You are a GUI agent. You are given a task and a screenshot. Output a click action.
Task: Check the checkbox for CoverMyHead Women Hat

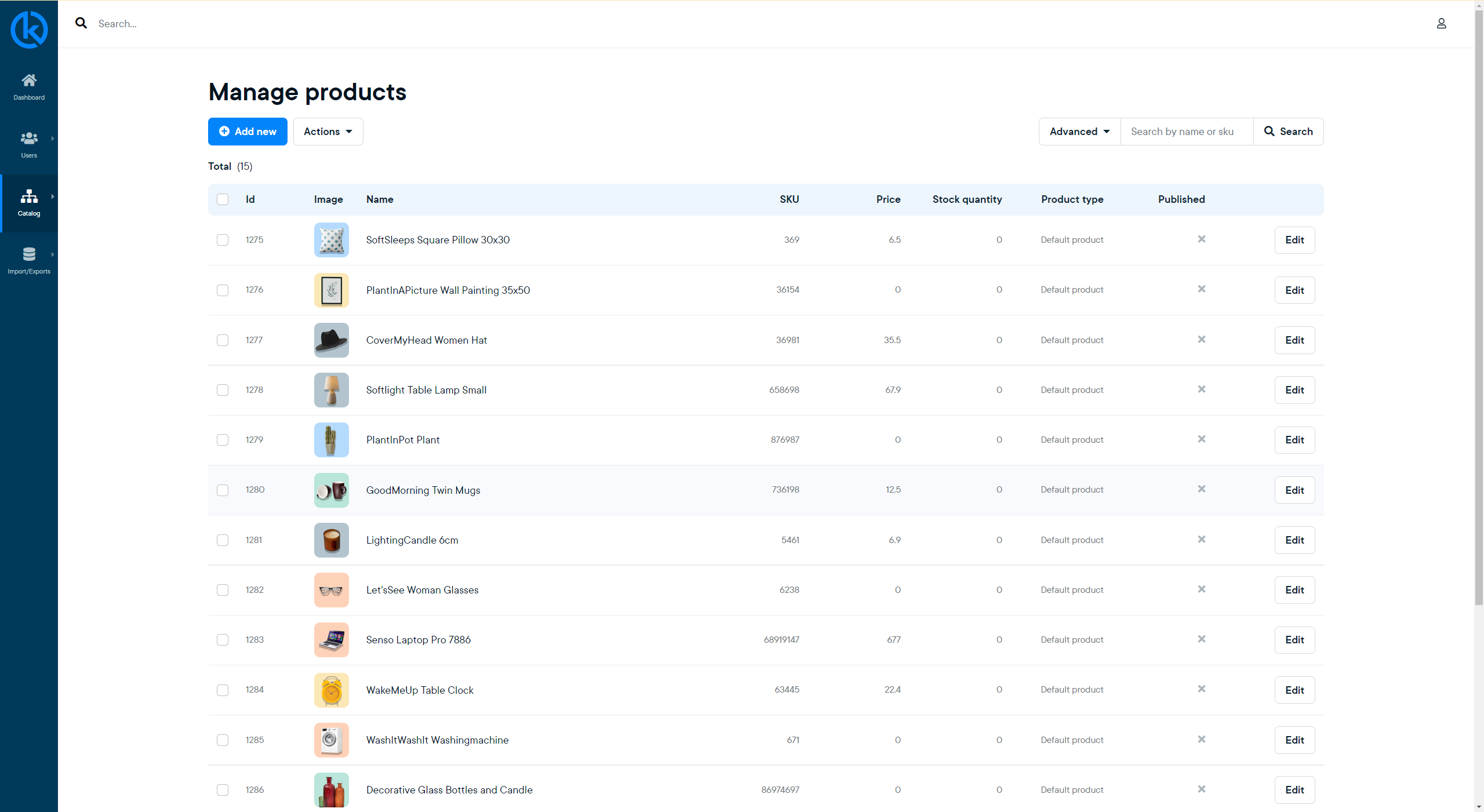[223, 340]
